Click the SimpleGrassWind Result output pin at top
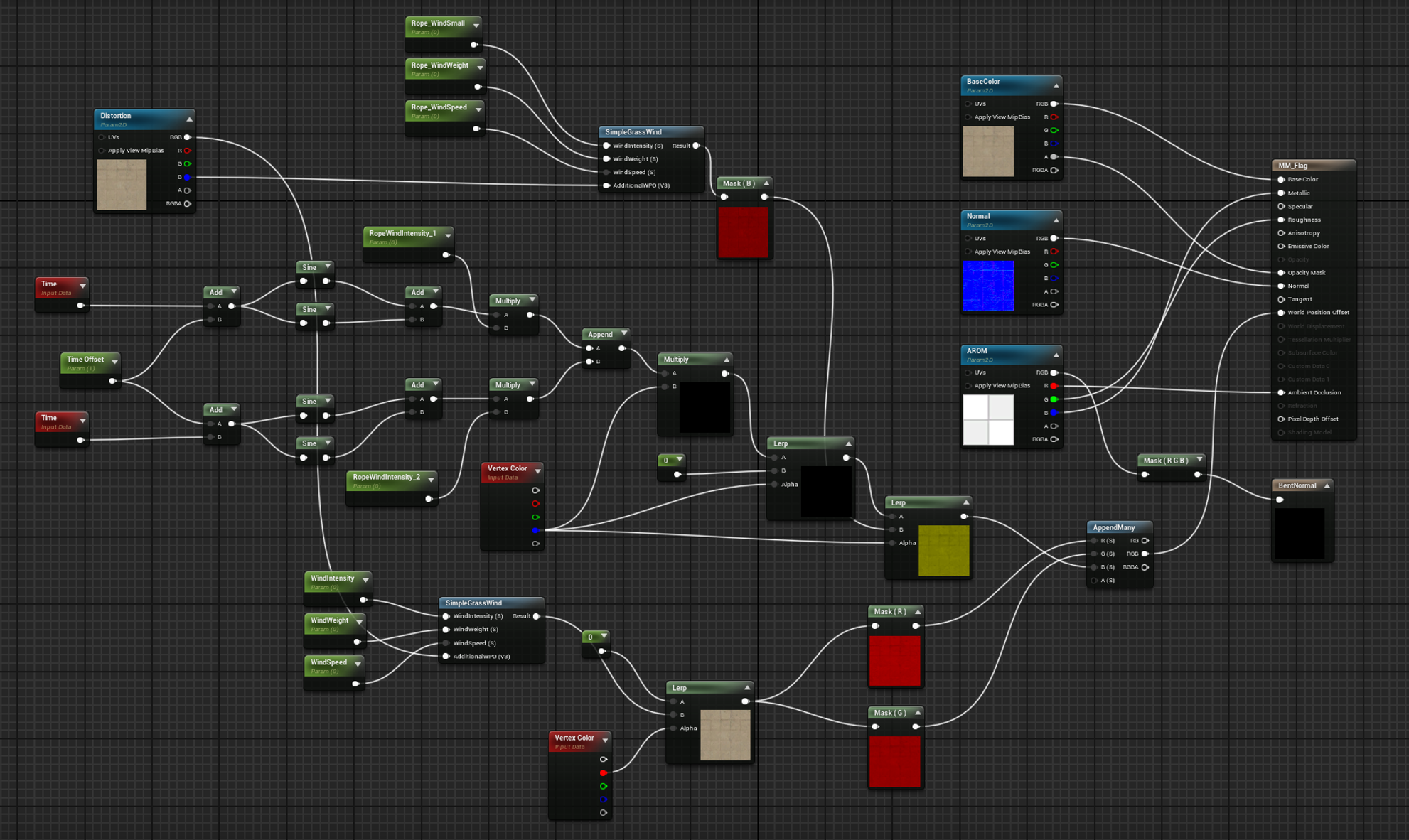The width and height of the screenshot is (1409, 840). pos(696,146)
